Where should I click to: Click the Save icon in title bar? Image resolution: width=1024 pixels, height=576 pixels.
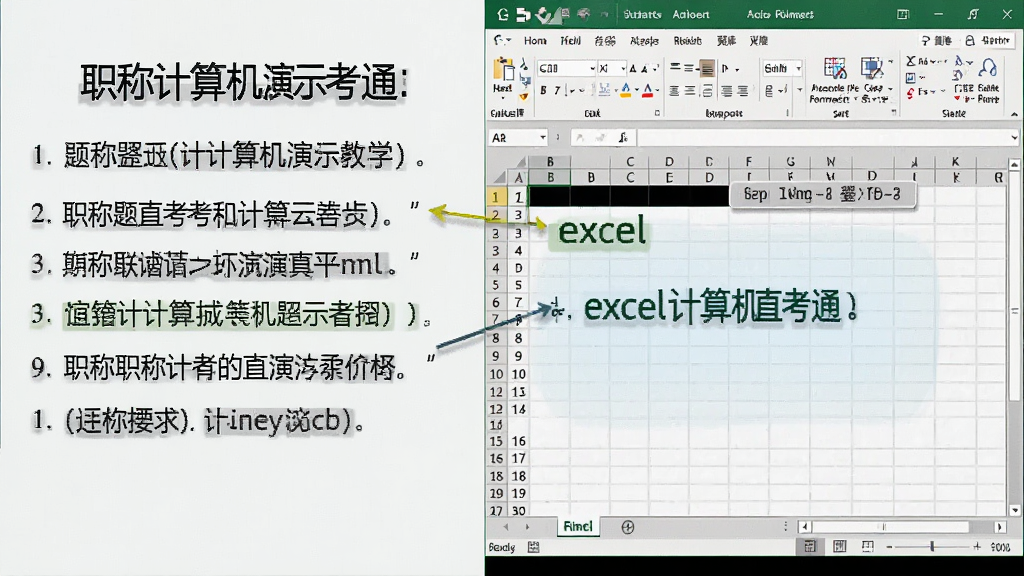[523, 14]
